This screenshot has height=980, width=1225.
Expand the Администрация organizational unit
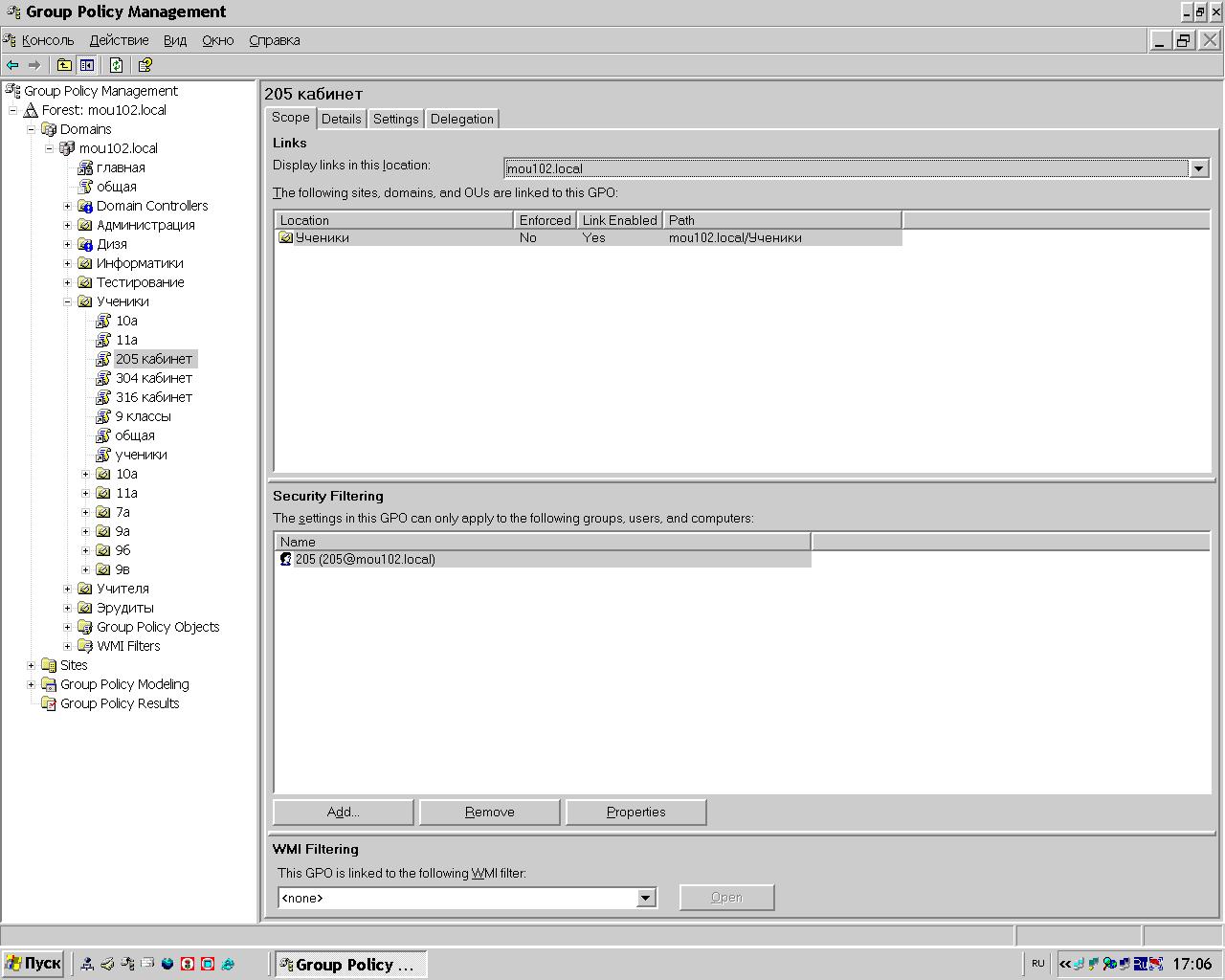(68, 225)
